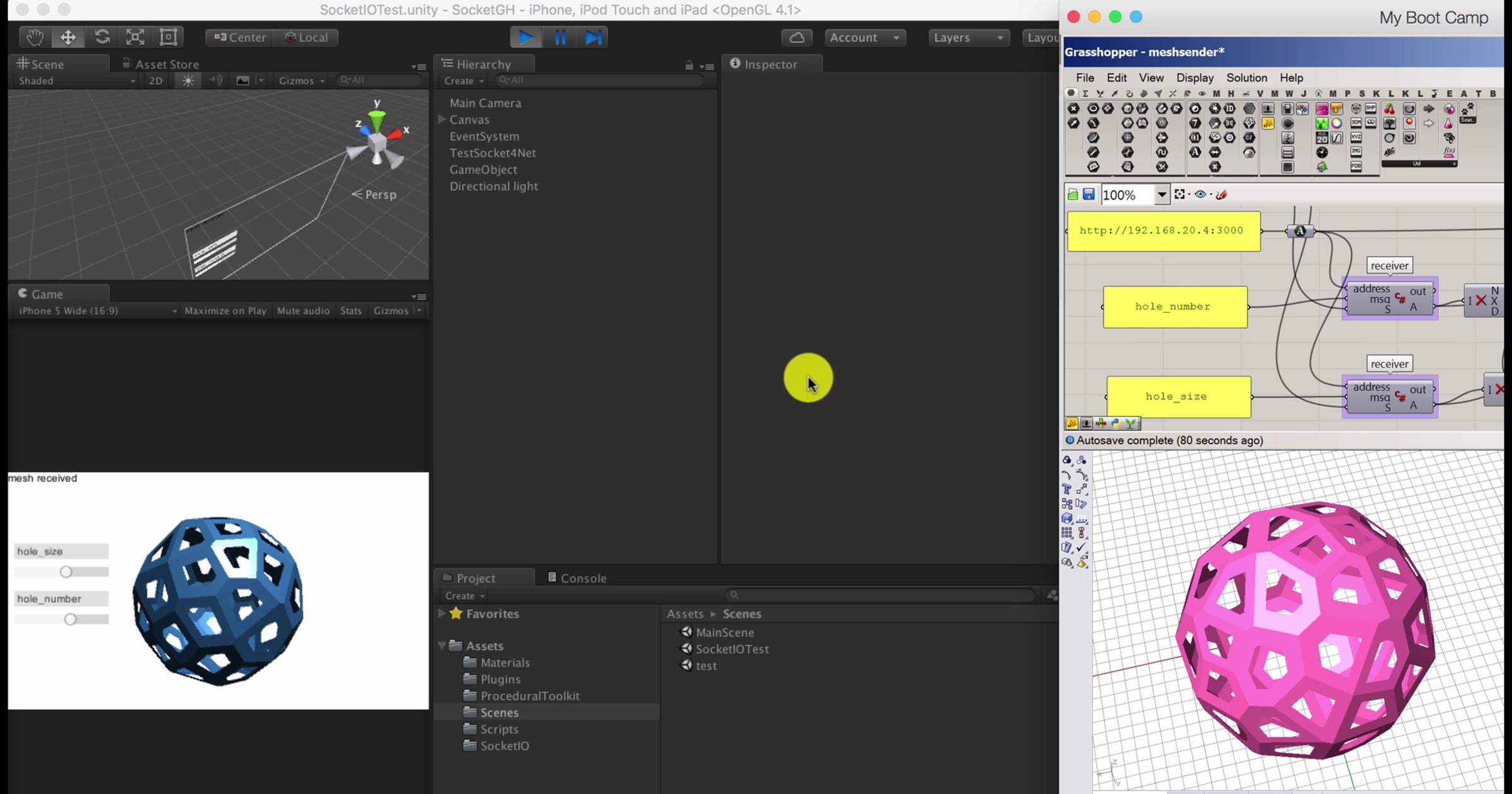Open the Project panel Create dropdown
This screenshot has width=1512, height=794.
[465, 595]
